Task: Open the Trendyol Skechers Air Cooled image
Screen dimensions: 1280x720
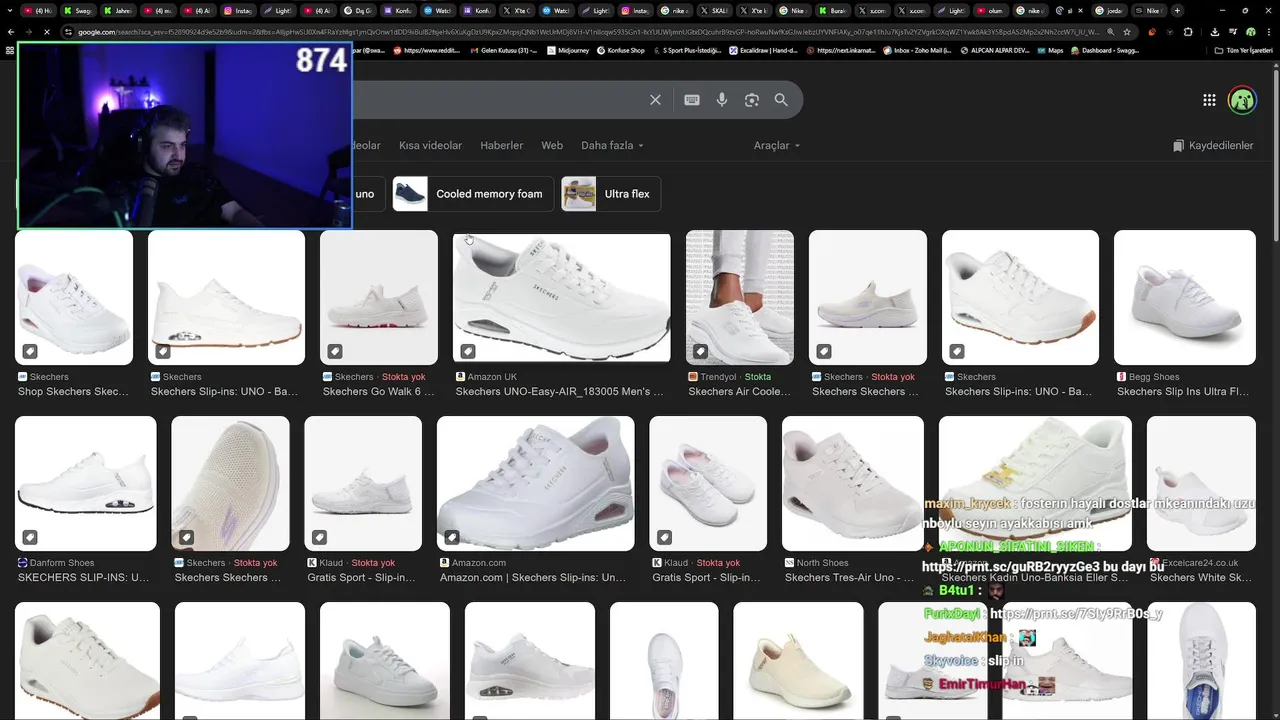Action: point(739,297)
